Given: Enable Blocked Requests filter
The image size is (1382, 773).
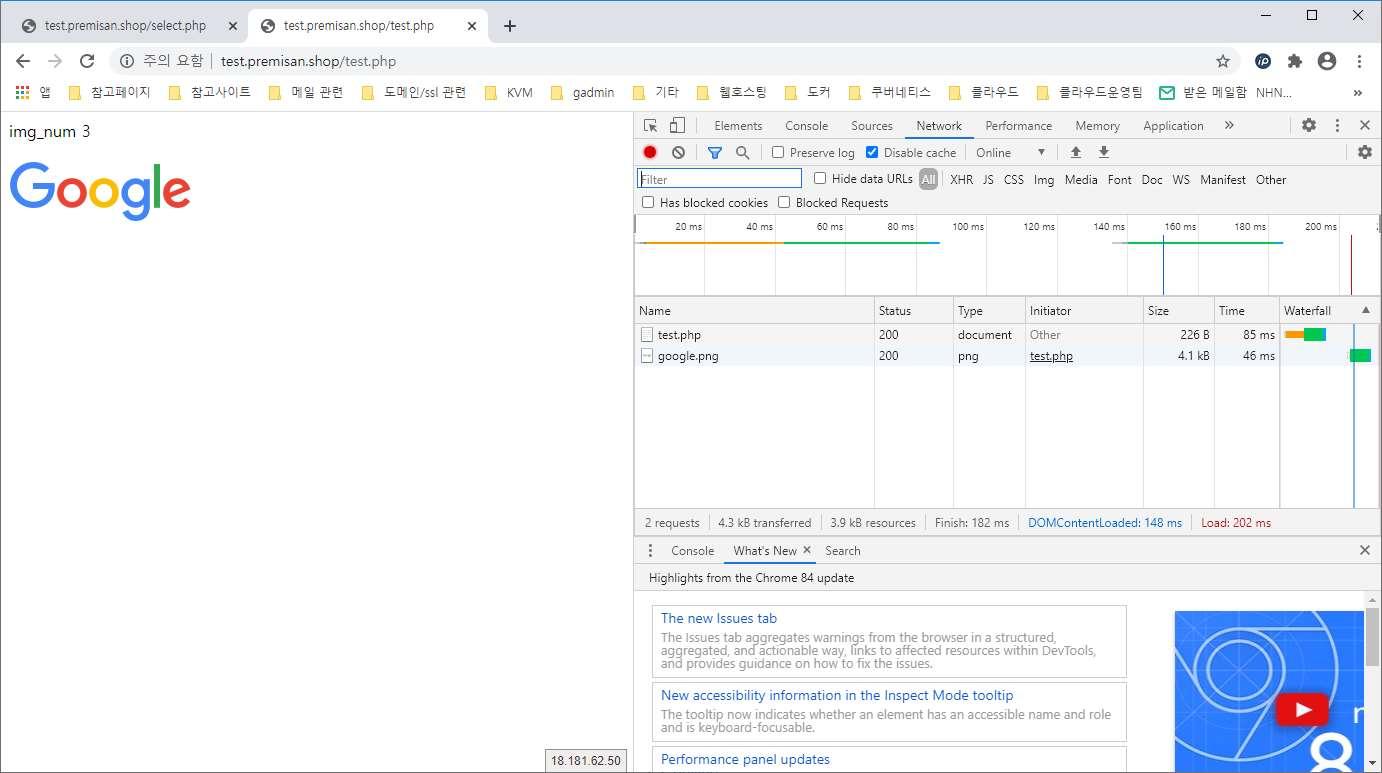Looking at the screenshot, I should pyautogui.click(x=784, y=202).
